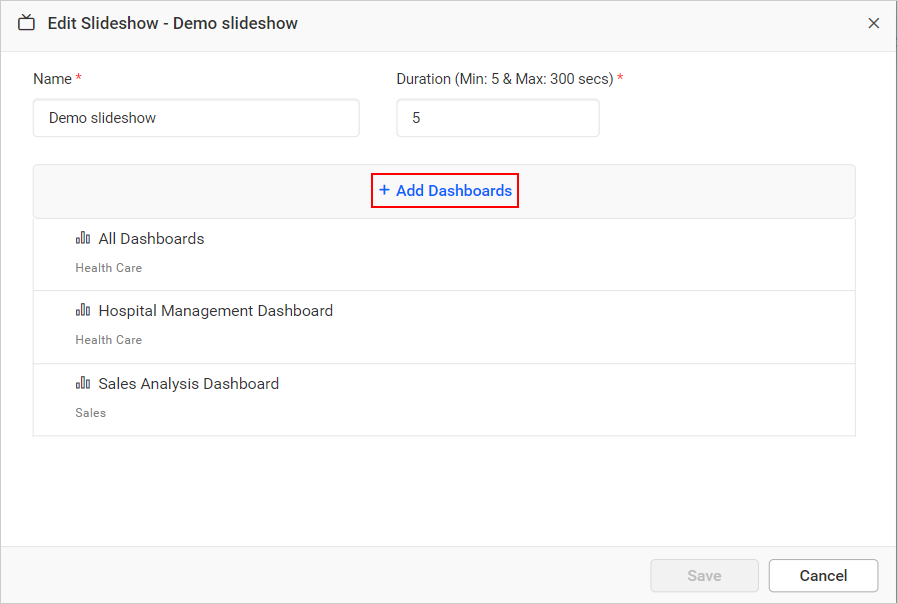Open the Add Dashboards picker

444,190
